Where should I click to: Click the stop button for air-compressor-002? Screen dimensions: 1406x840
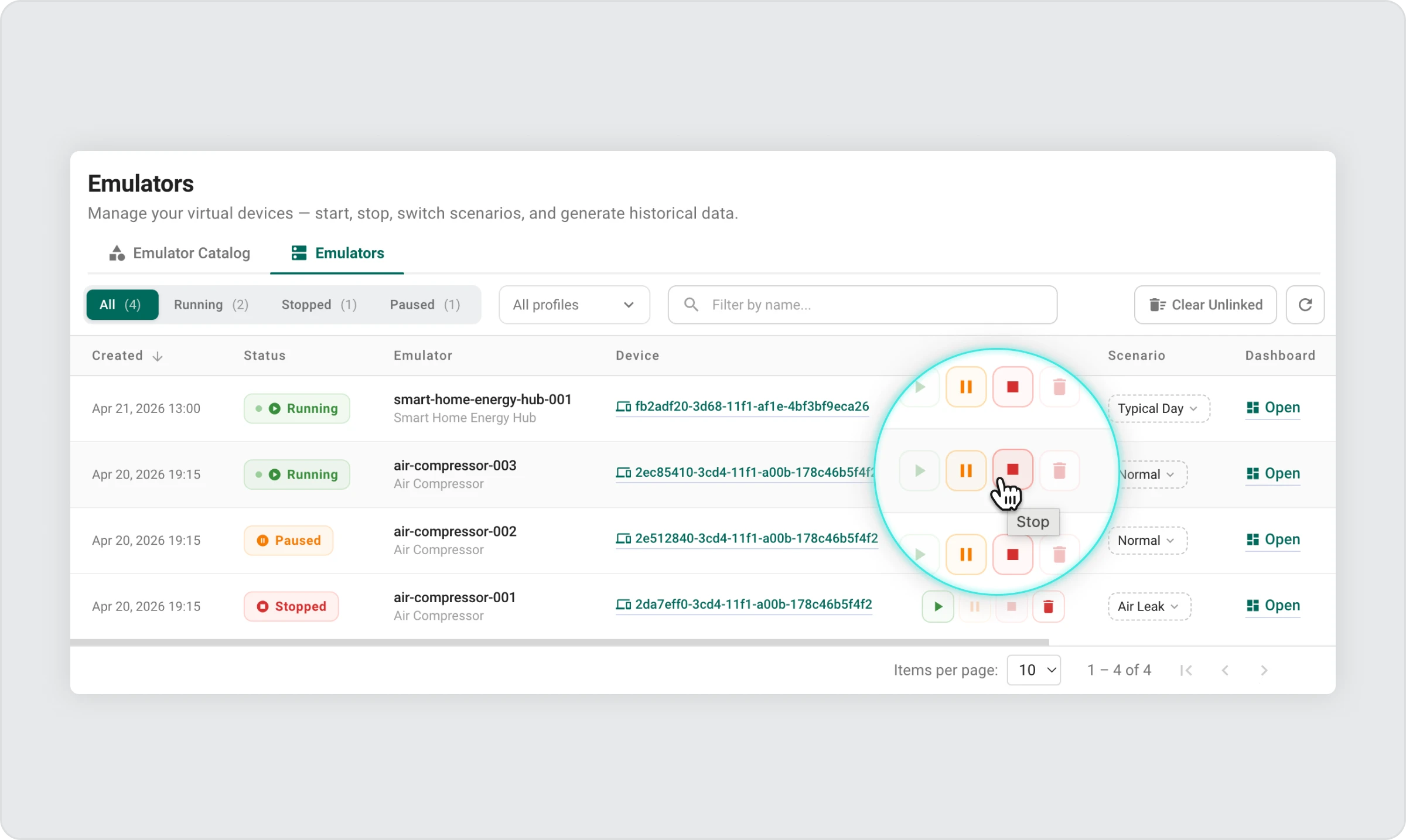click(x=1012, y=554)
